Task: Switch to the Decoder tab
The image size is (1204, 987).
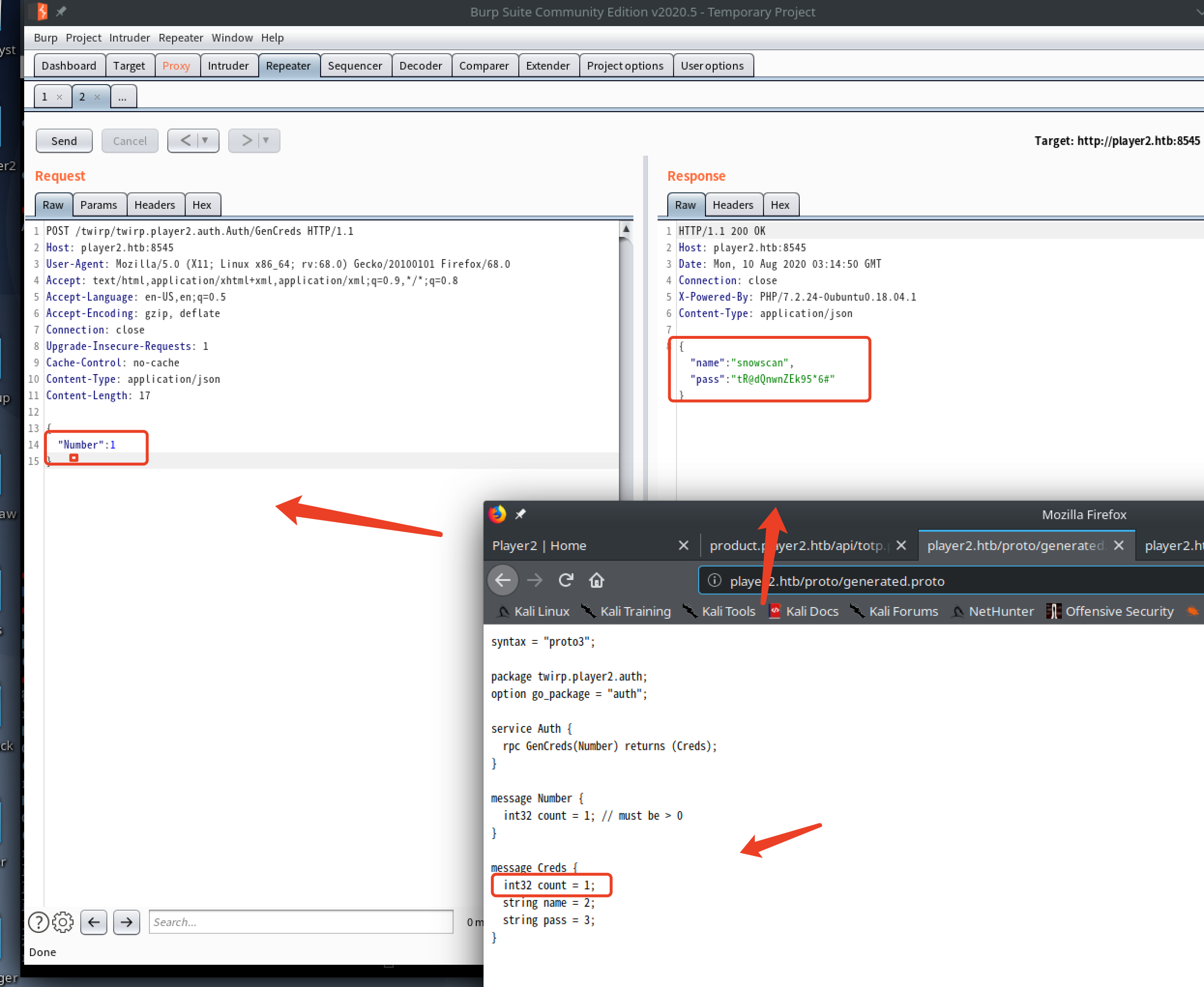Action: click(x=420, y=65)
